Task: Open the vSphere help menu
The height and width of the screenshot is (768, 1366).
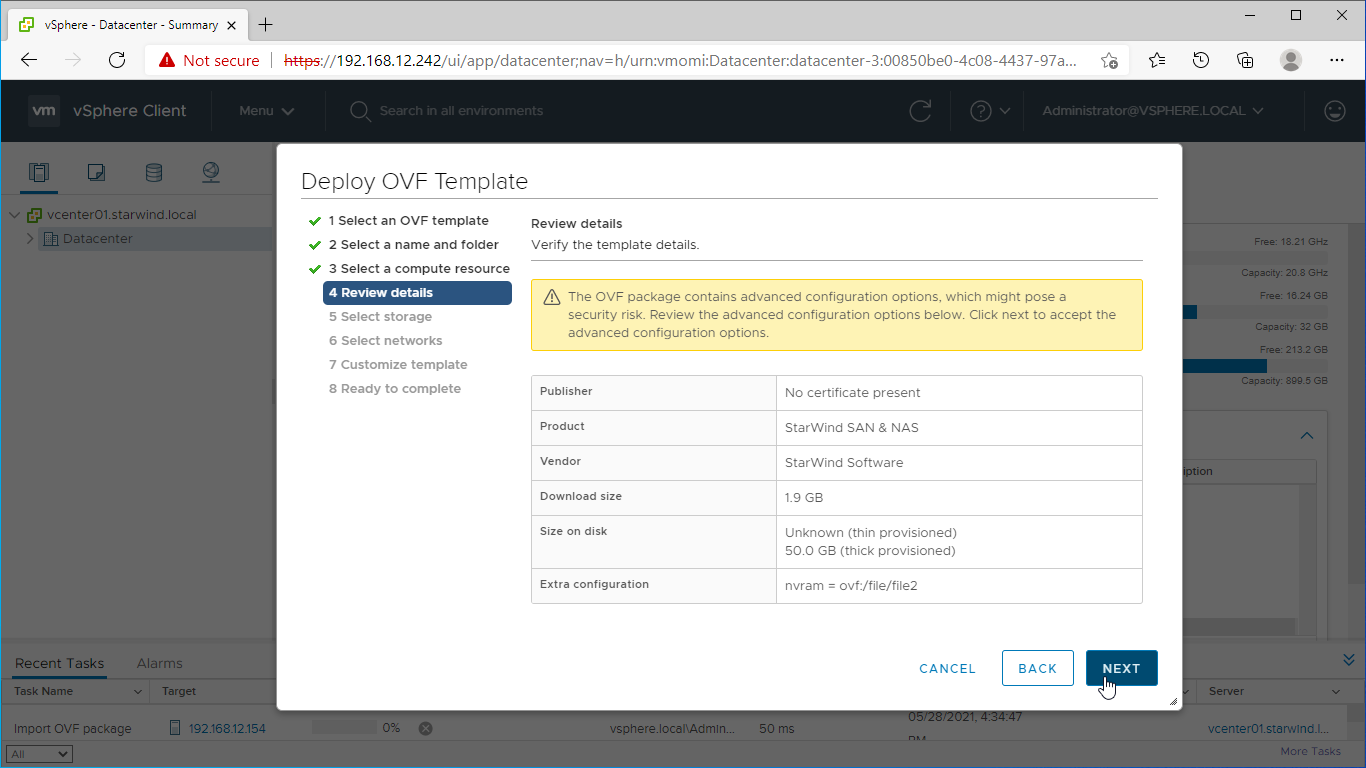Action: (x=989, y=111)
